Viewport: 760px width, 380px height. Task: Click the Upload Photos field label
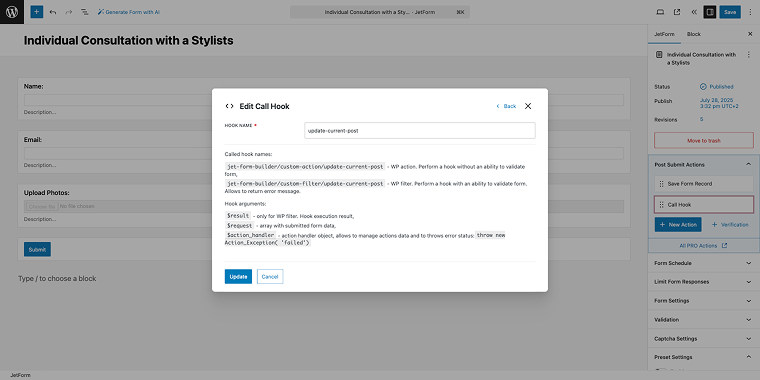[x=47, y=193]
